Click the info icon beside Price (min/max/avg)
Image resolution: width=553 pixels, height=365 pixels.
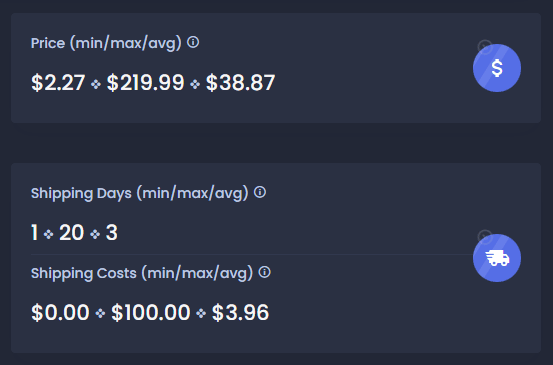point(193,42)
